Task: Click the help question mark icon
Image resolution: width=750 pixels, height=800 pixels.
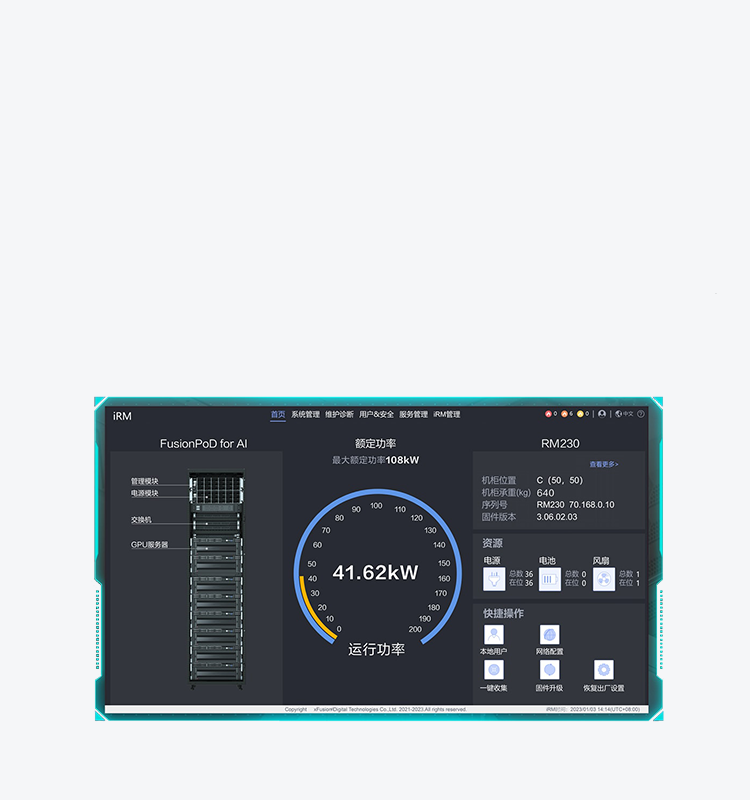Action: 641,414
